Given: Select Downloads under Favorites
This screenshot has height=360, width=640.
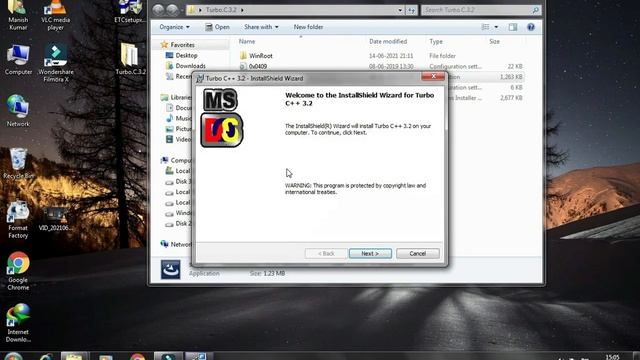Looking at the screenshot, I should point(190,66).
